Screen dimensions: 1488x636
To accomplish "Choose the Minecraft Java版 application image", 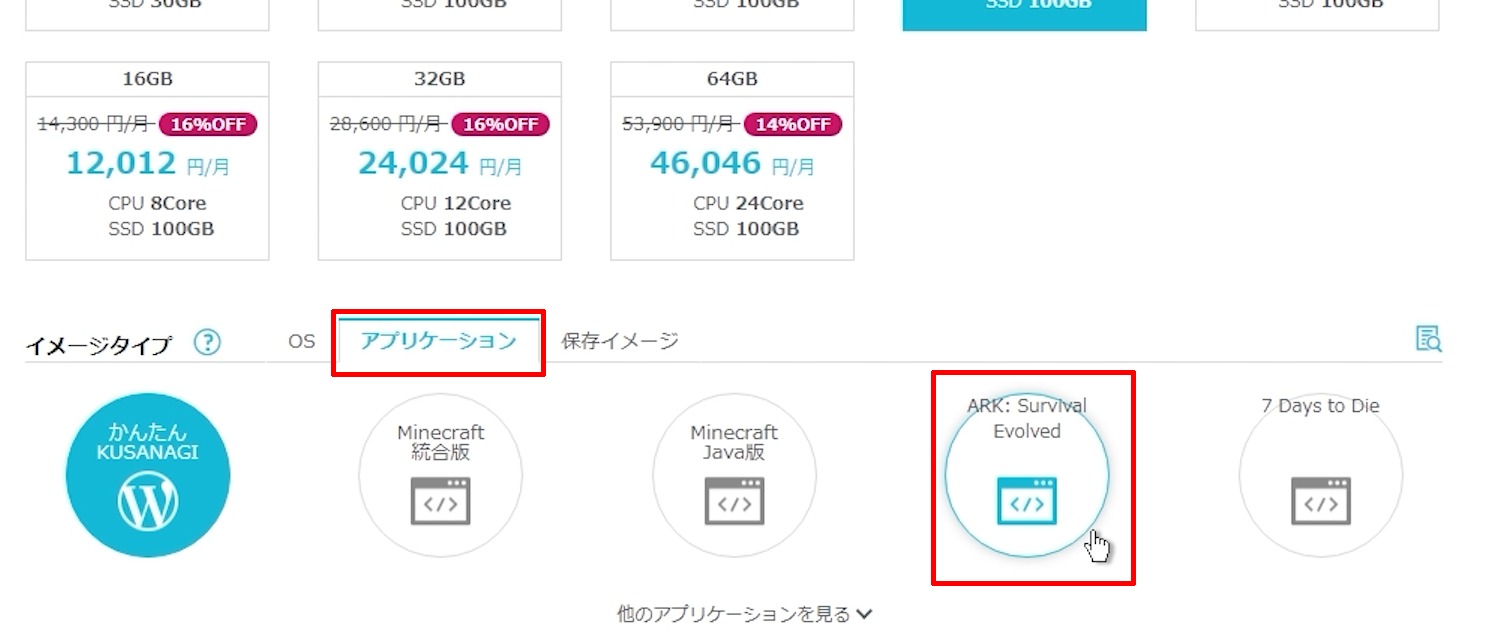I will (x=734, y=475).
